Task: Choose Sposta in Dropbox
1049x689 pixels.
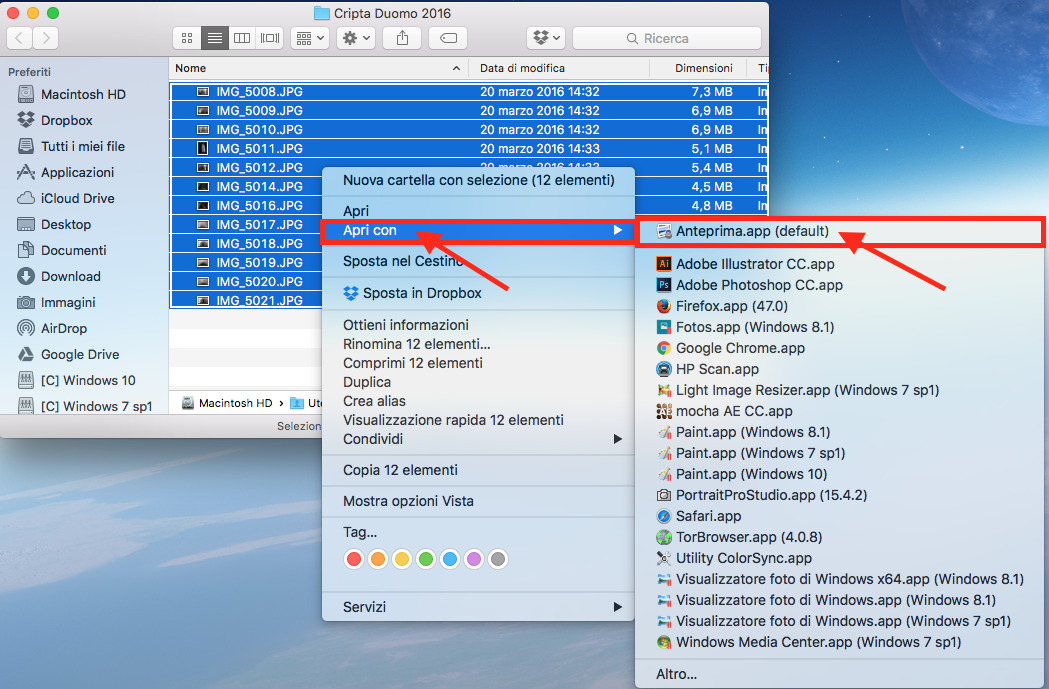Action: click(x=478, y=293)
